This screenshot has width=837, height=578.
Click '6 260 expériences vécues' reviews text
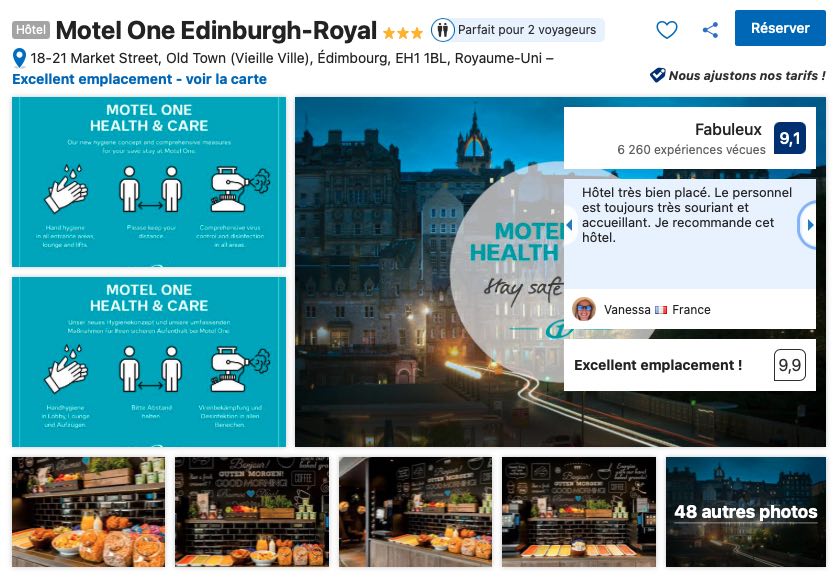click(691, 150)
